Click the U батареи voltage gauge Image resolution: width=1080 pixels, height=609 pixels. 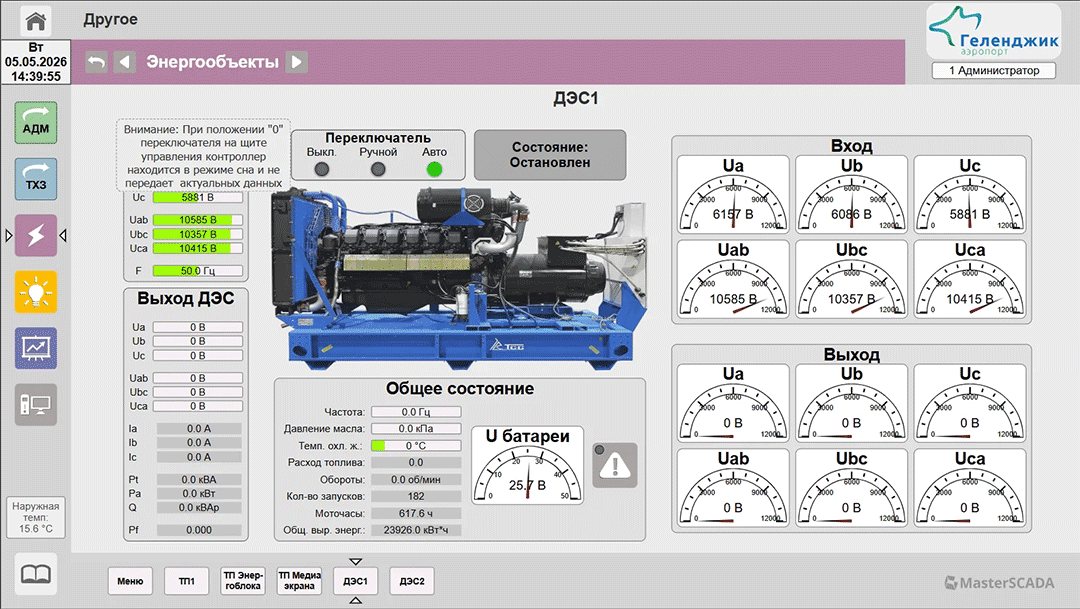pos(528,465)
